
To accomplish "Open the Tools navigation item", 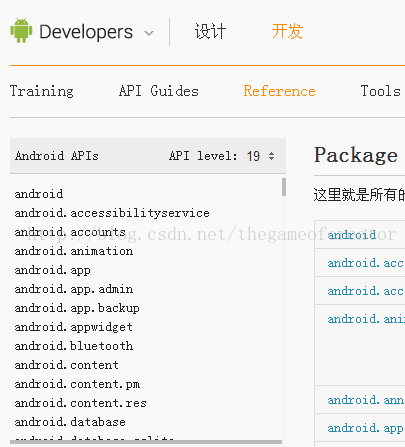I will click(380, 91).
